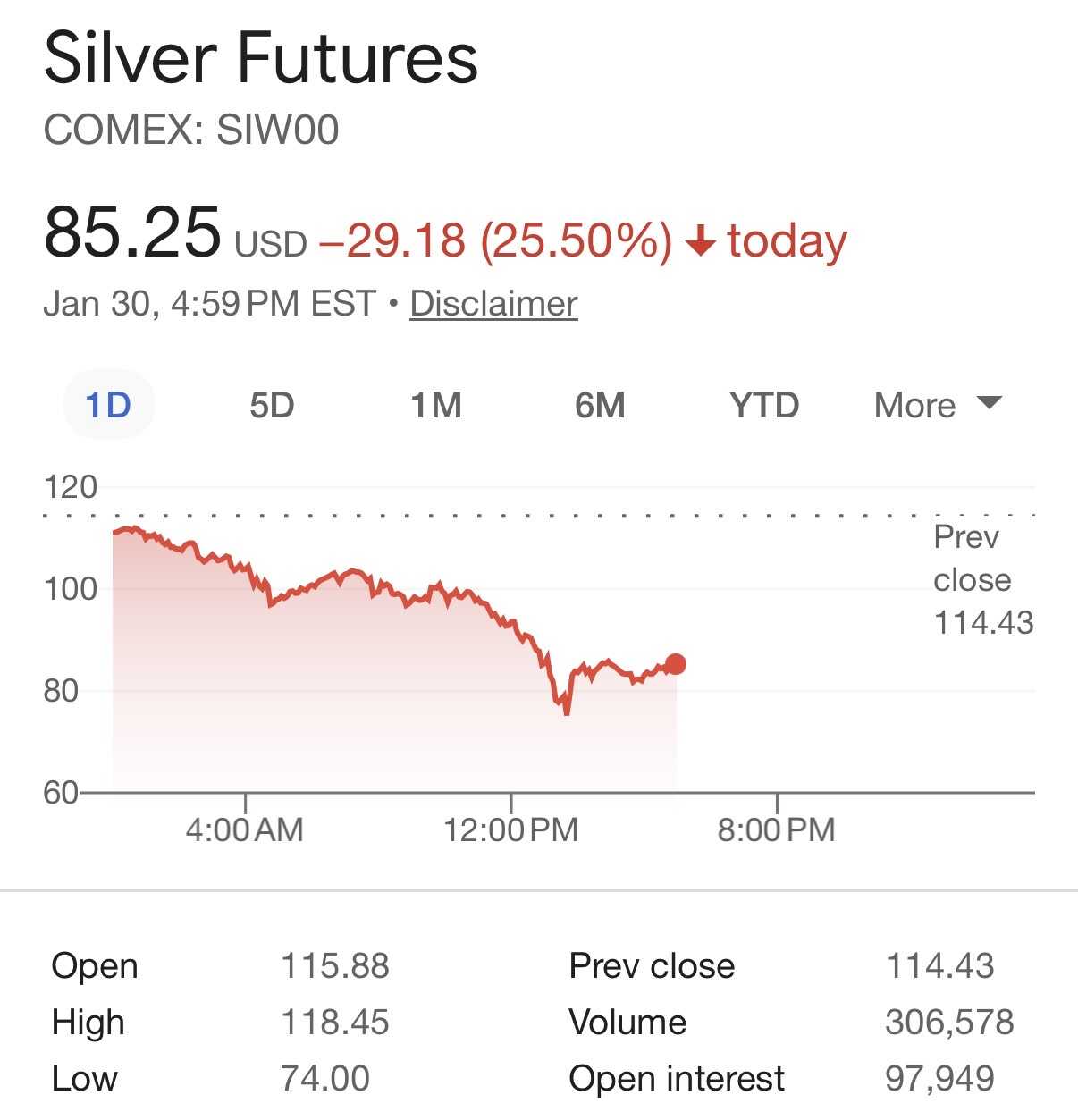
Task: Click the High value 118.45
Action: point(335,1023)
